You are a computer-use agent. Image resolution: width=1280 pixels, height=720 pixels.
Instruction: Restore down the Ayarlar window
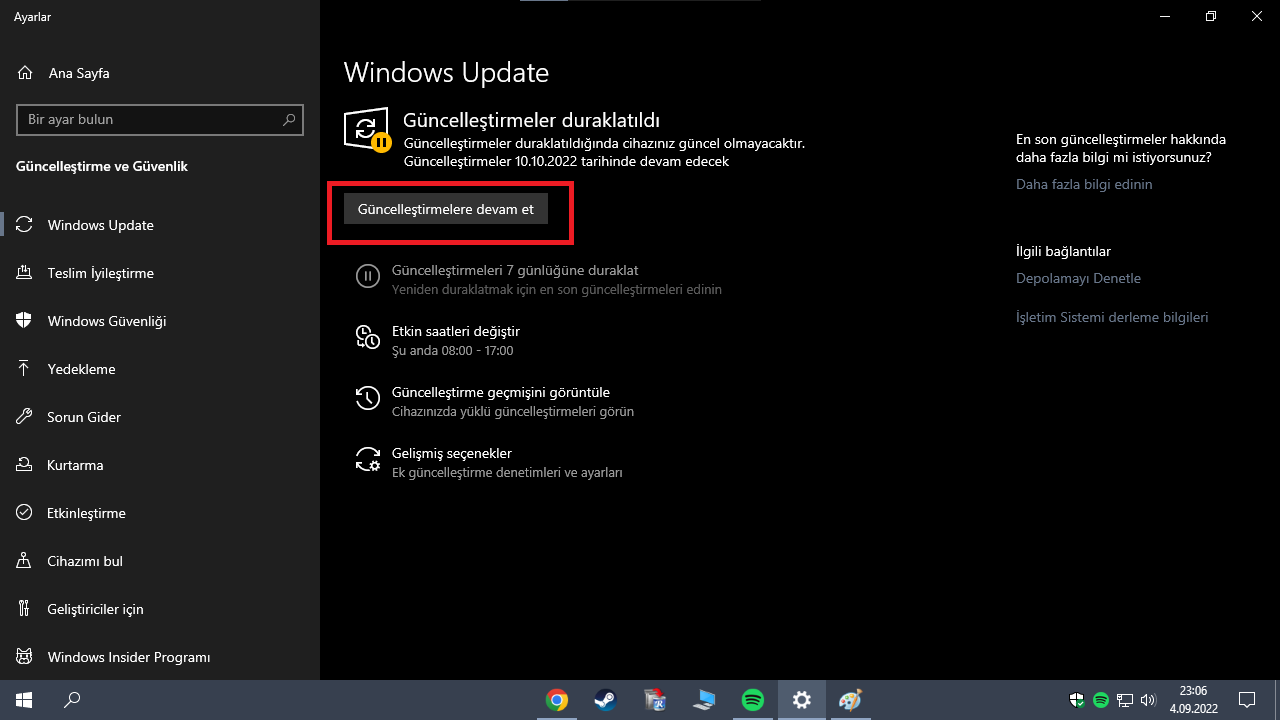[1211, 16]
